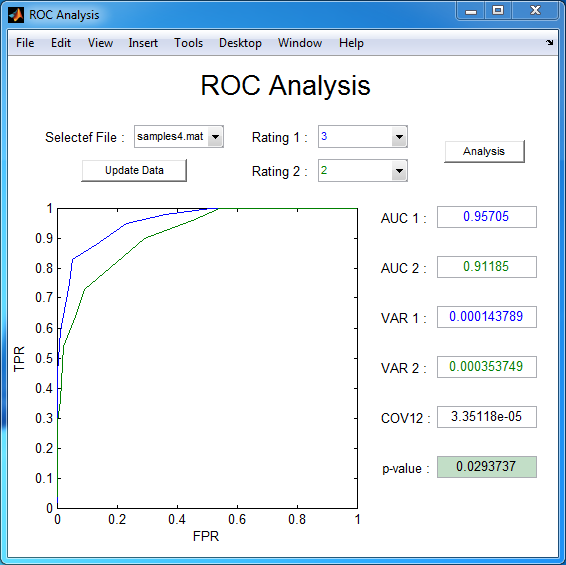This screenshot has width=566, height=565.
Task: Click the MATLAB logo icon in title bar
Action: coord(16,15)
